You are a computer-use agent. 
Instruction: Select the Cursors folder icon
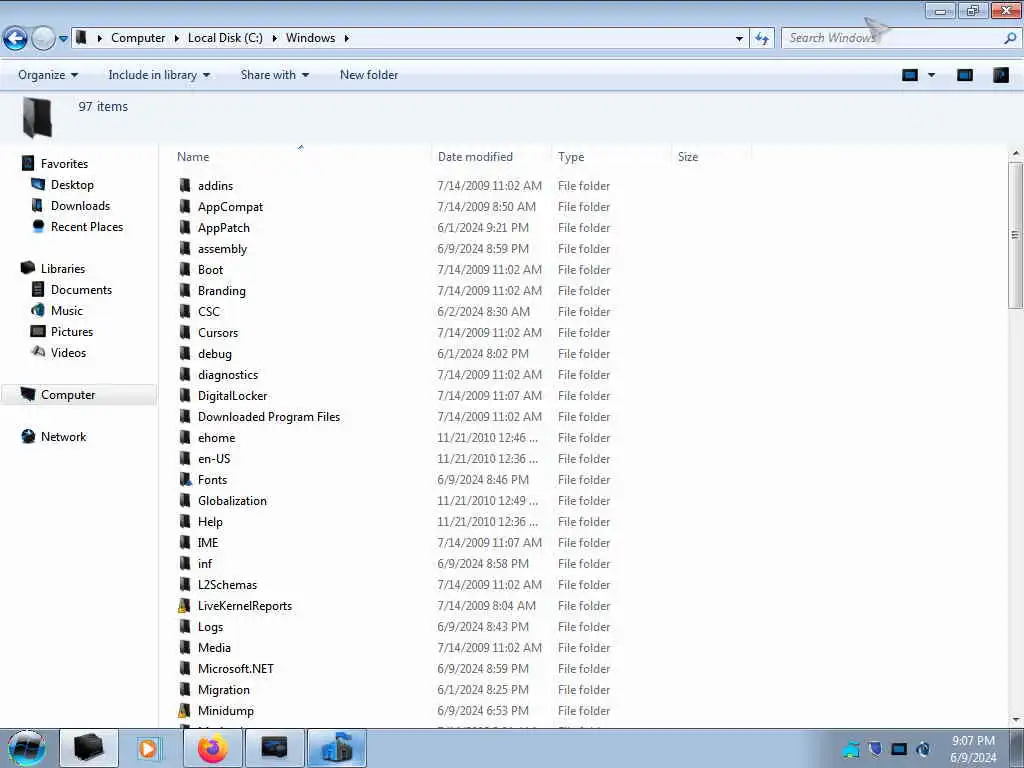[185, 332]
